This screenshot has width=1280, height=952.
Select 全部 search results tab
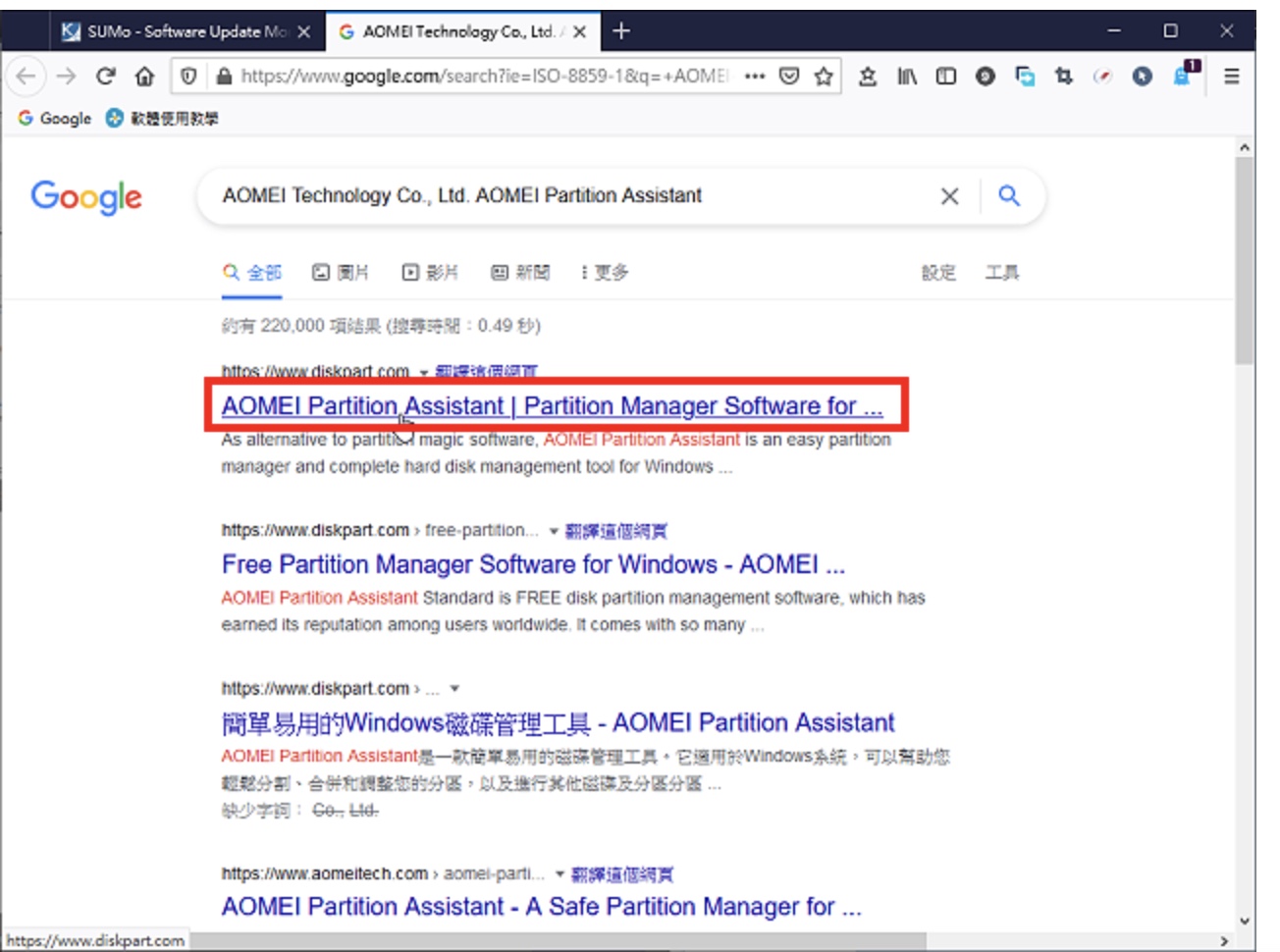pos(252,273)
